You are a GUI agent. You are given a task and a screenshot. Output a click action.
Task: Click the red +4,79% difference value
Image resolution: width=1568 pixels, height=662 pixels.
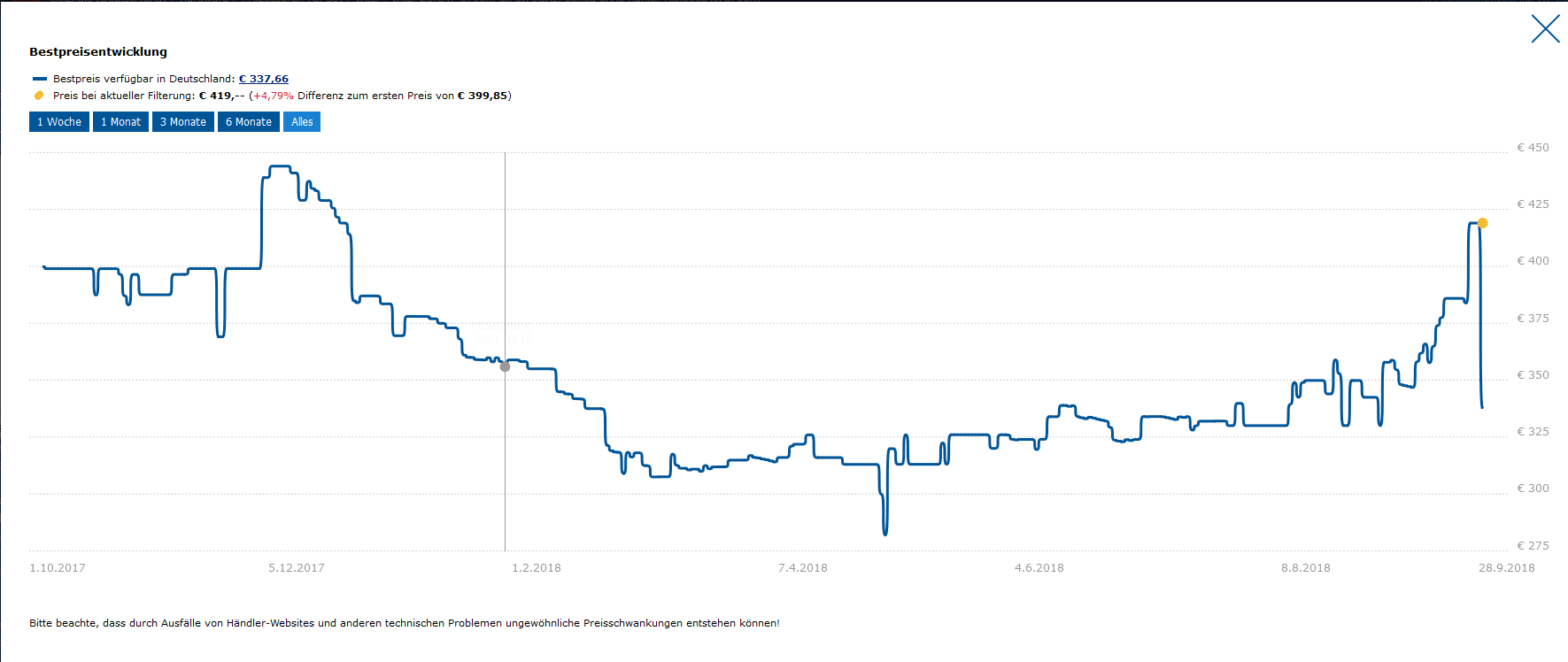pyautogui.click(x=274, y=96)
